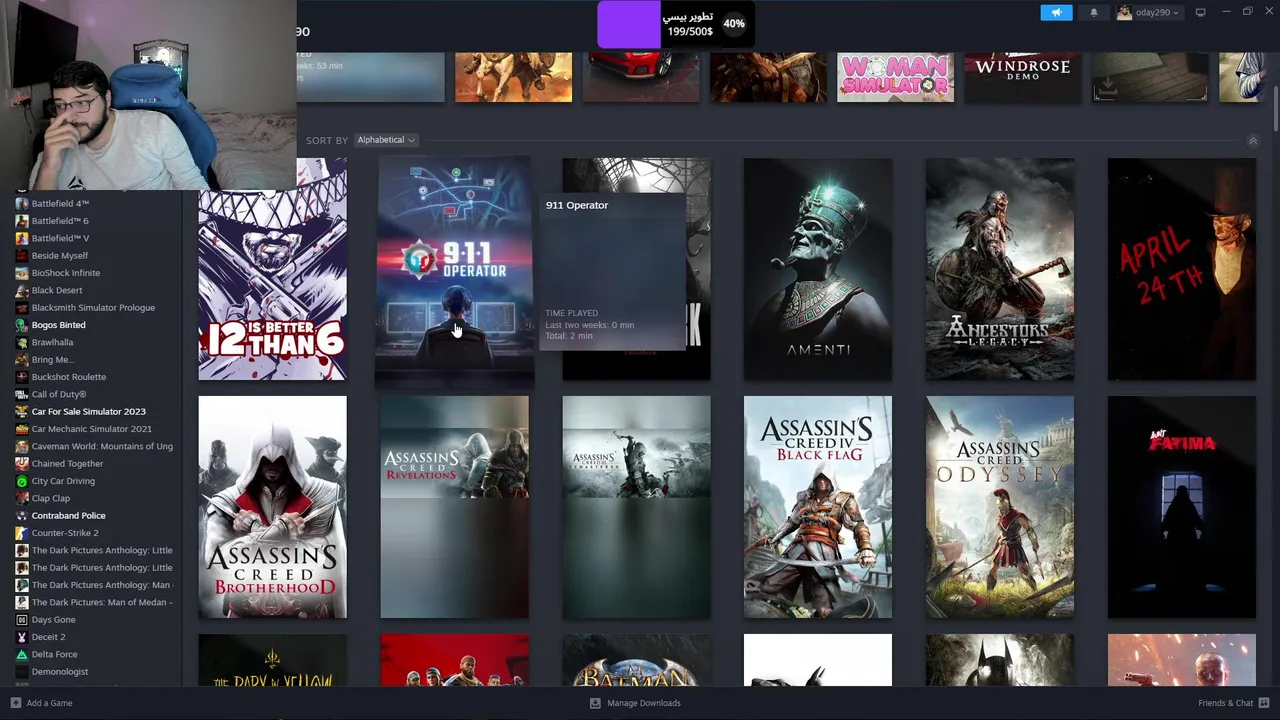
Task: Click the Clap Clap game icon
Action: (x=22, y=498)
